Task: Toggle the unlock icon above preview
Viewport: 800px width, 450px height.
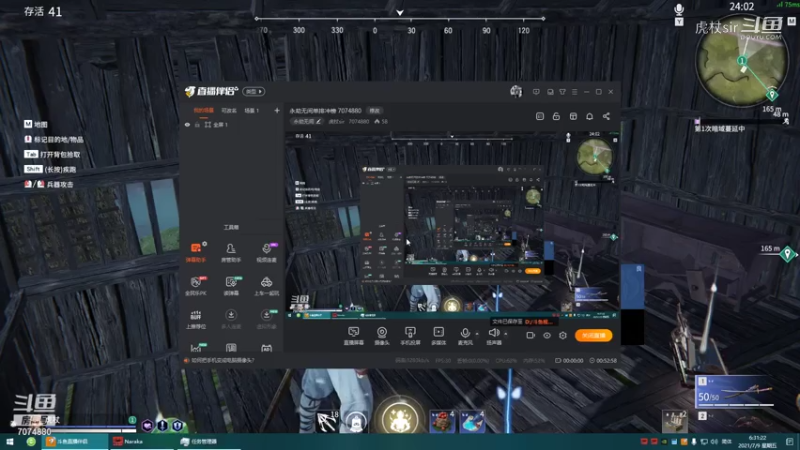Action: click(x=556, y=116)
